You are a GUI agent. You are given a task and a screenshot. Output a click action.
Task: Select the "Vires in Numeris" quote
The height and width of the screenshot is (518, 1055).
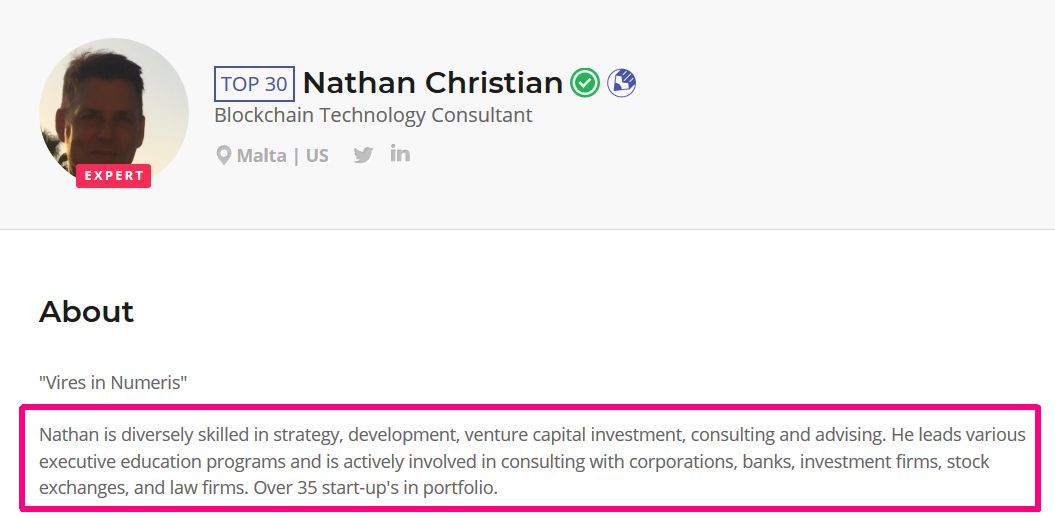(113, 383)
